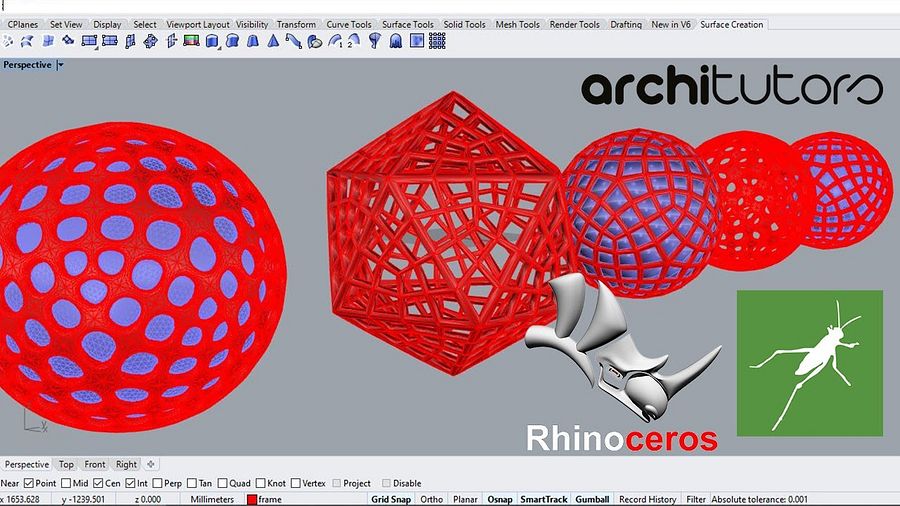
Task: Click the z 0.000 coordinate readout
Action: pos(148,499)
